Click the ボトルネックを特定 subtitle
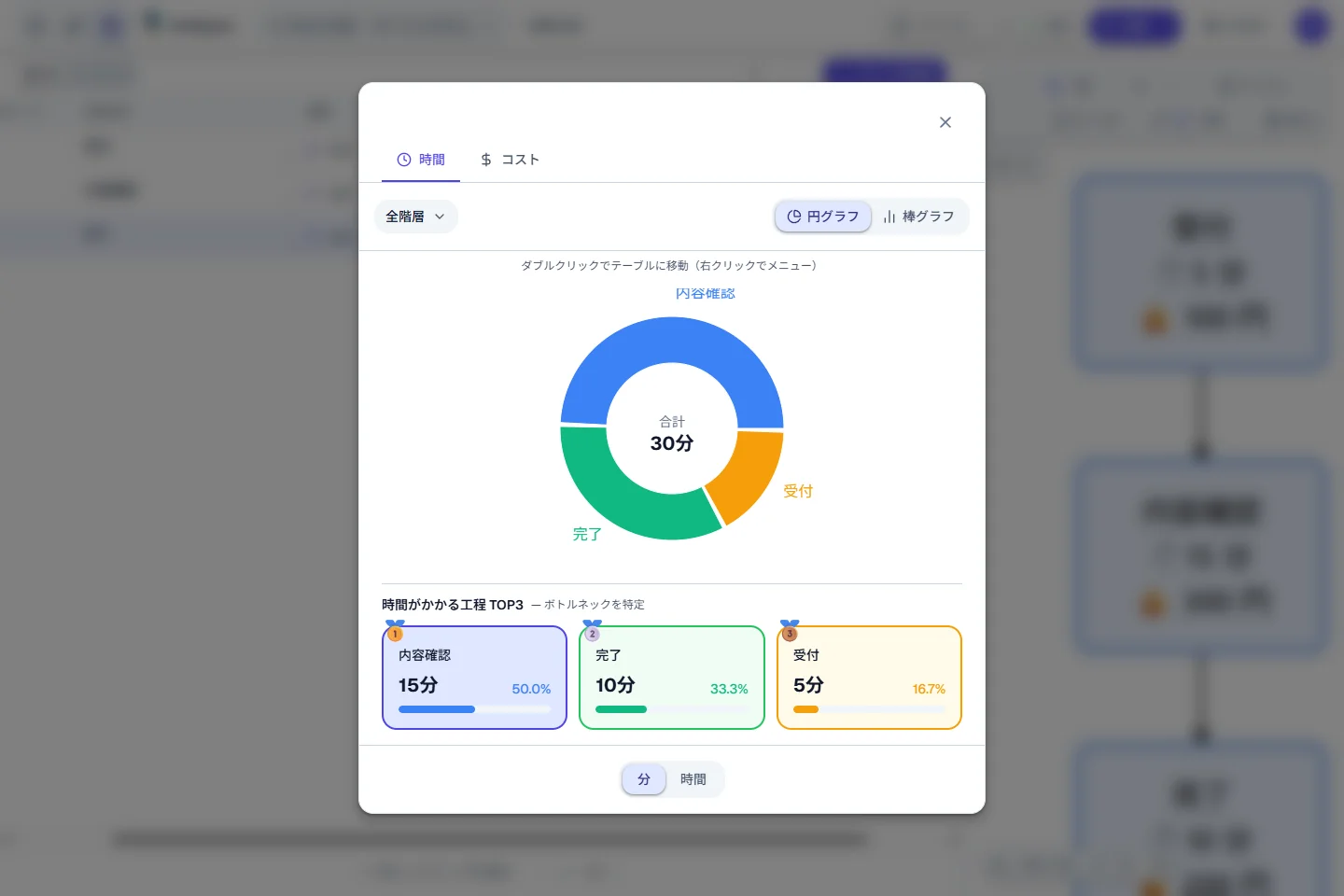The width and height of the screenshot is (1344, 896). [x=594, y=605]
